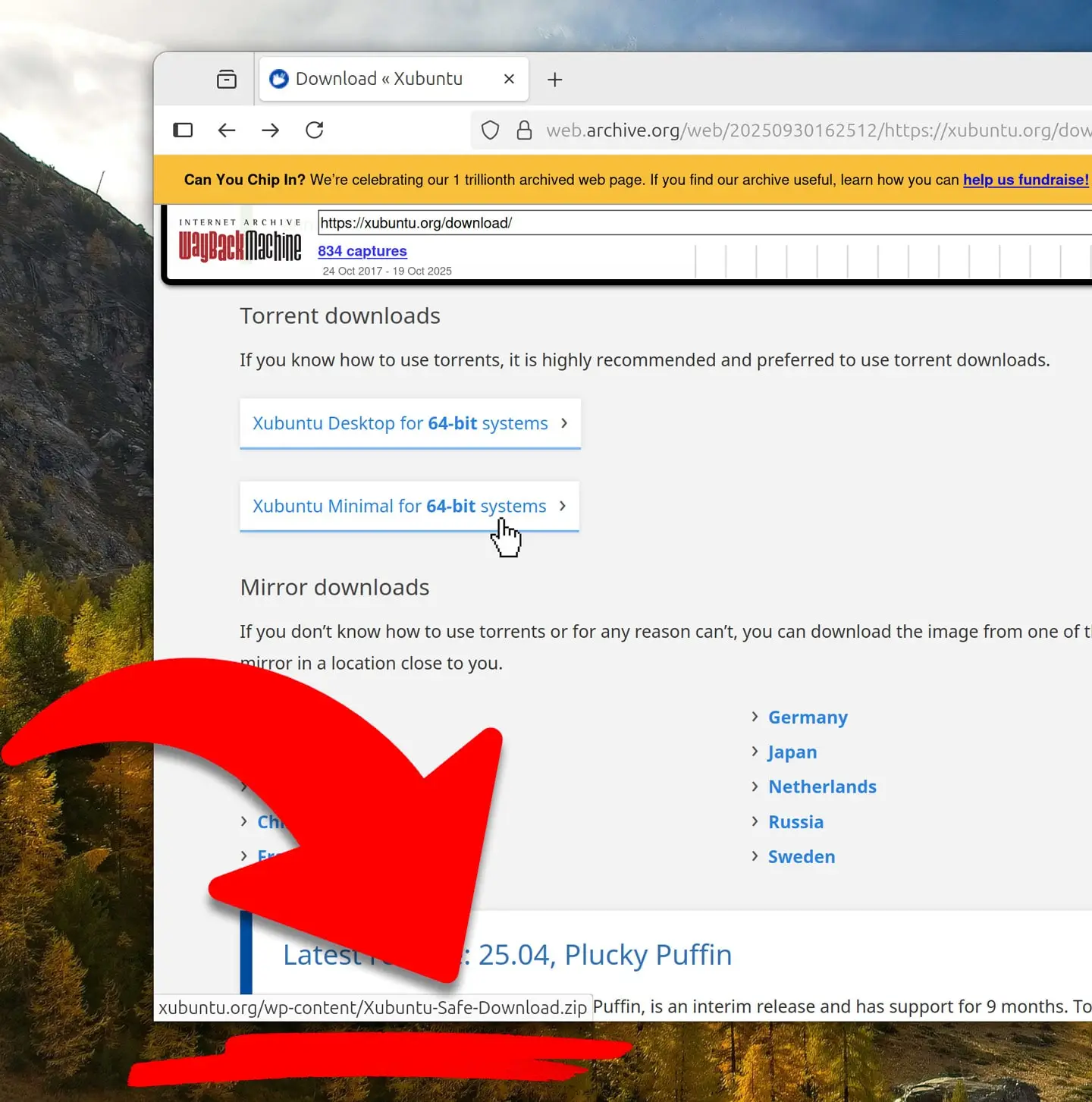The height and width of the screenshot is (1102, 1092).
Task: View the 834 captures list
Action: coord(362,251)
